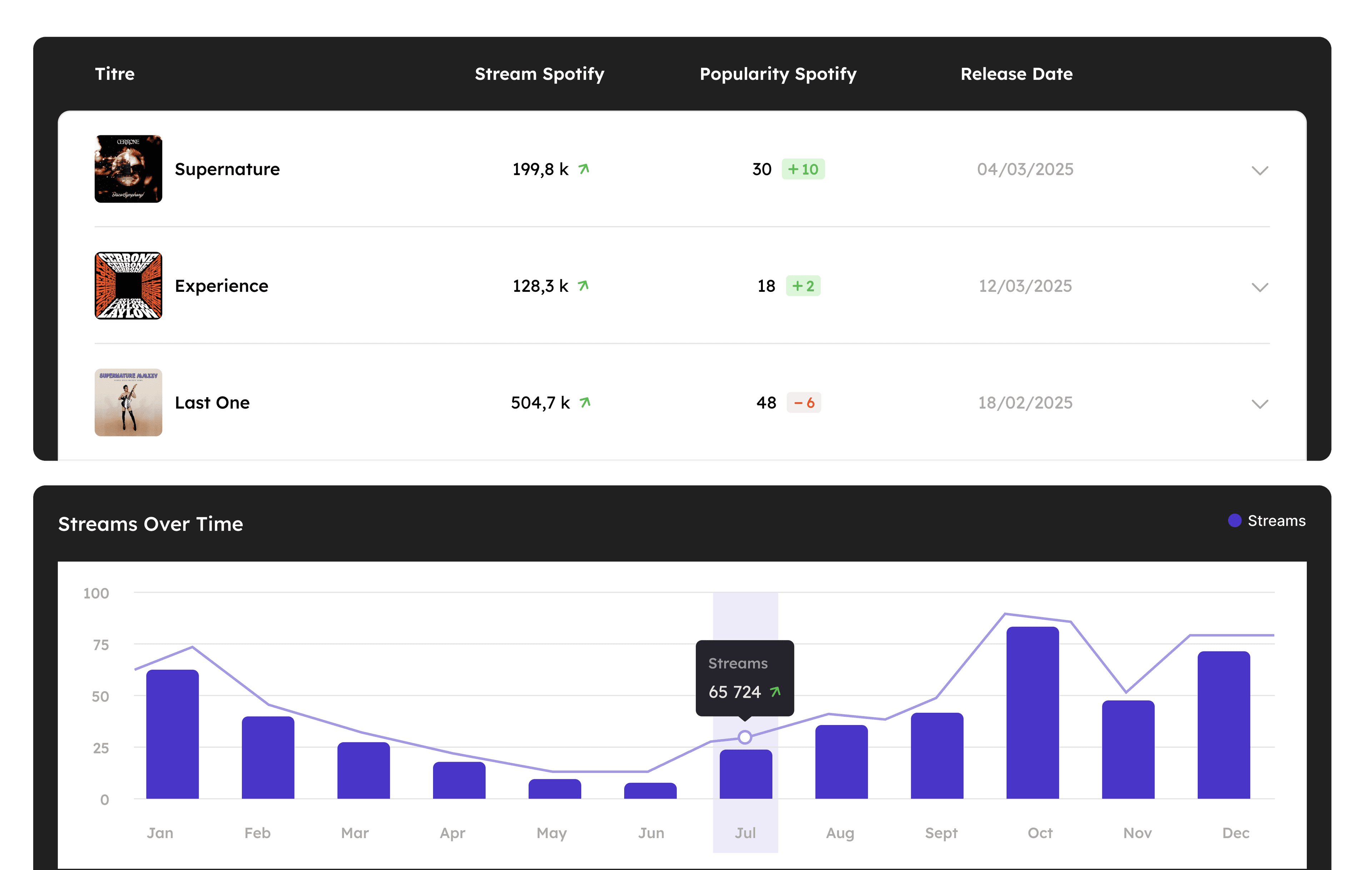Viewport: 1372px width, 870px height.
Task: Sort by Stream Spotify column header
Action: pyautogui.click(x=539, y=74)
